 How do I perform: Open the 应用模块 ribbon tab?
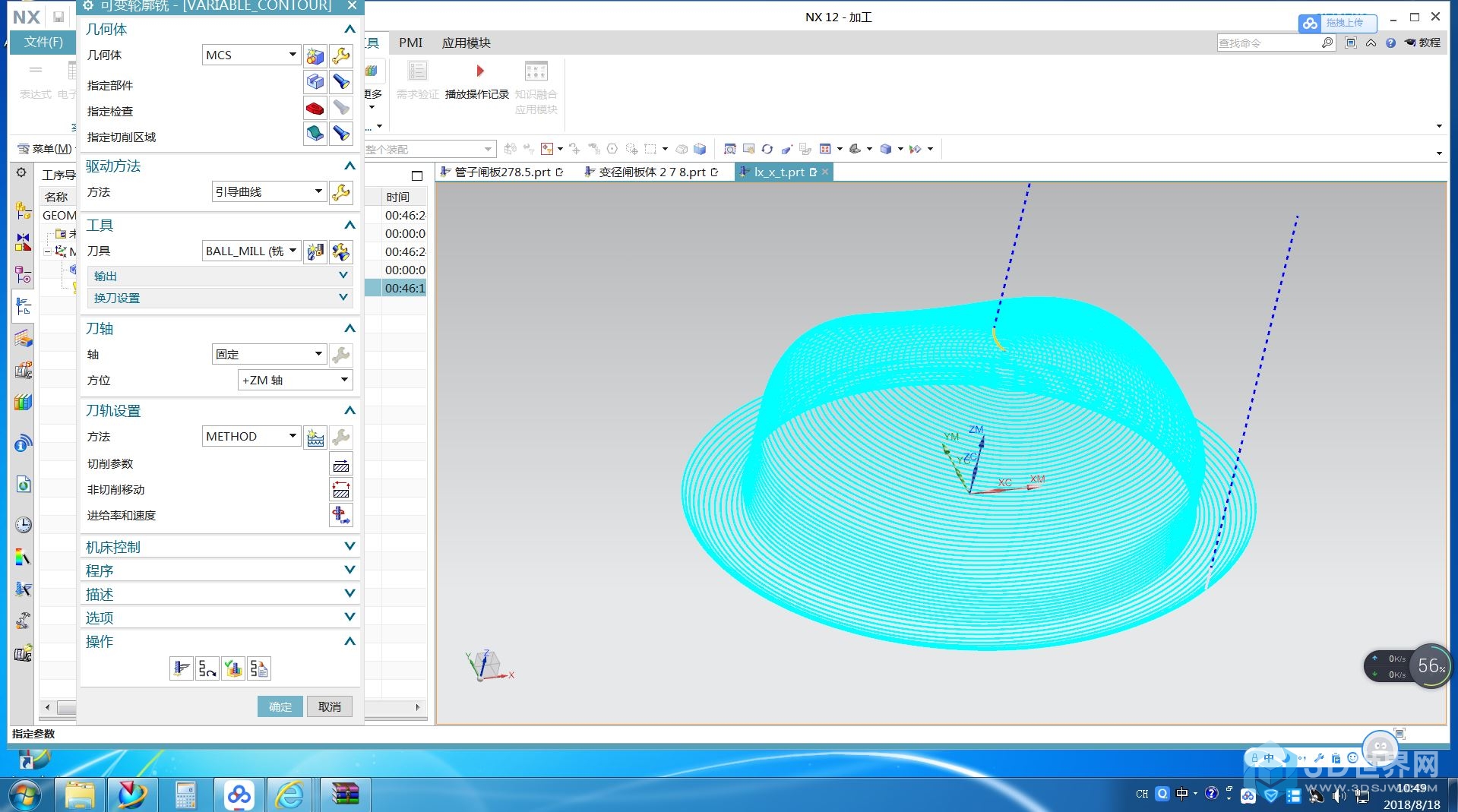coord(466,43)
